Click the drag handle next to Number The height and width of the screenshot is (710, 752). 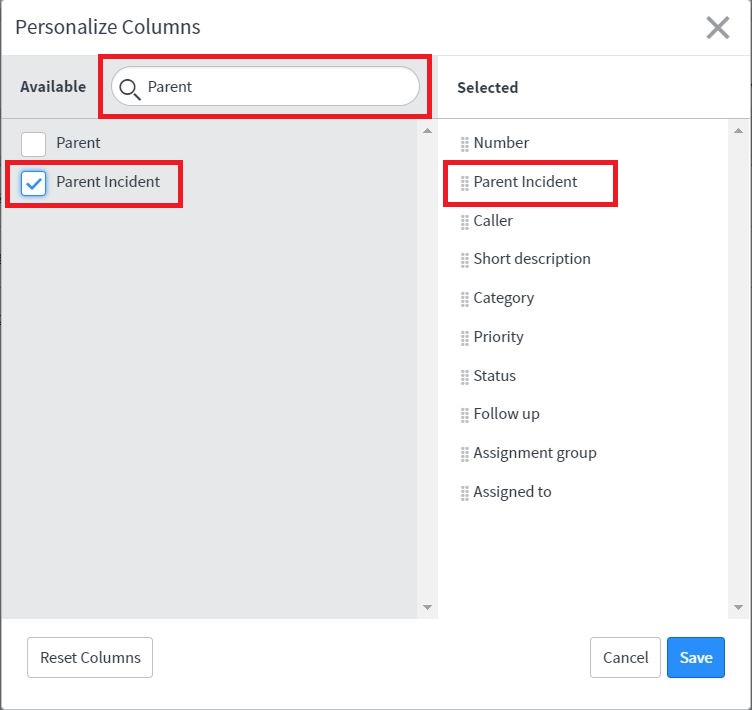(465, 144)
